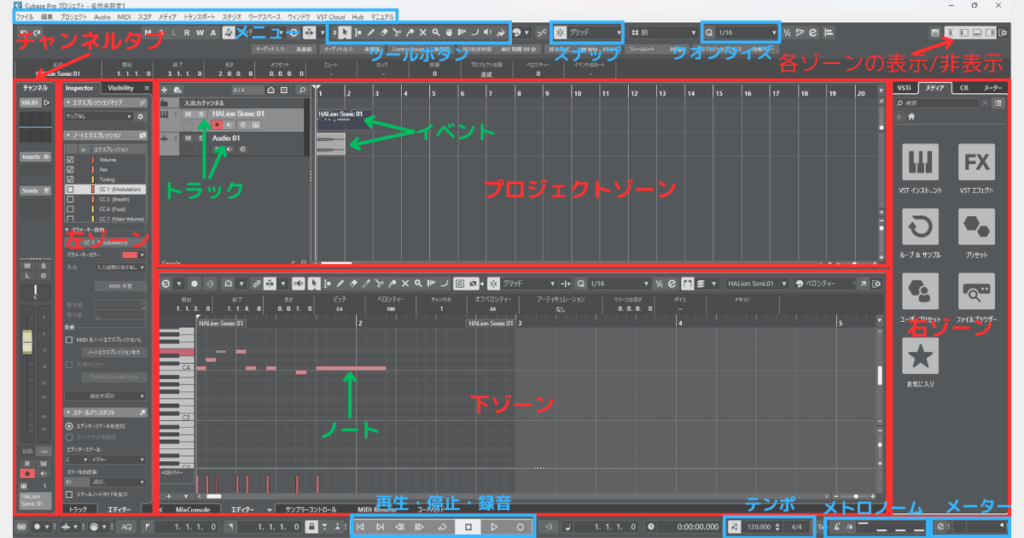
Task: Open Loops & Samples tile
Action: click(920, 227)
